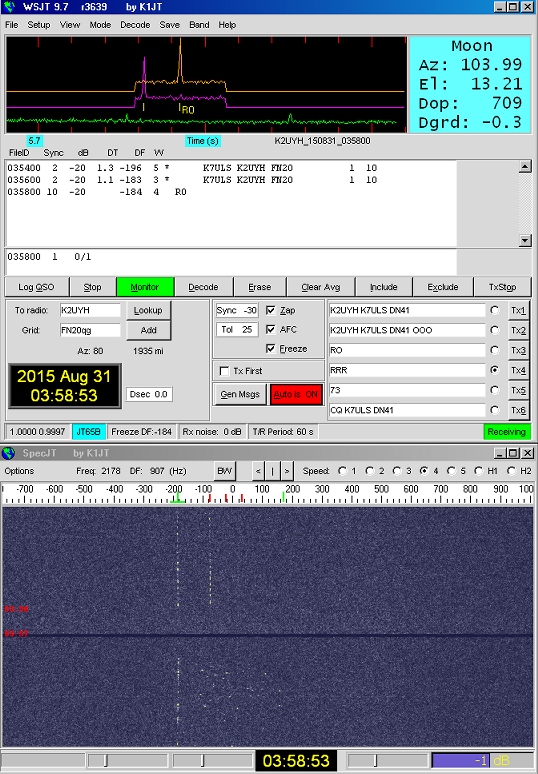Select radio button for RRR message
The height and width of the screenshot is (774, 538).
point(494,370)
